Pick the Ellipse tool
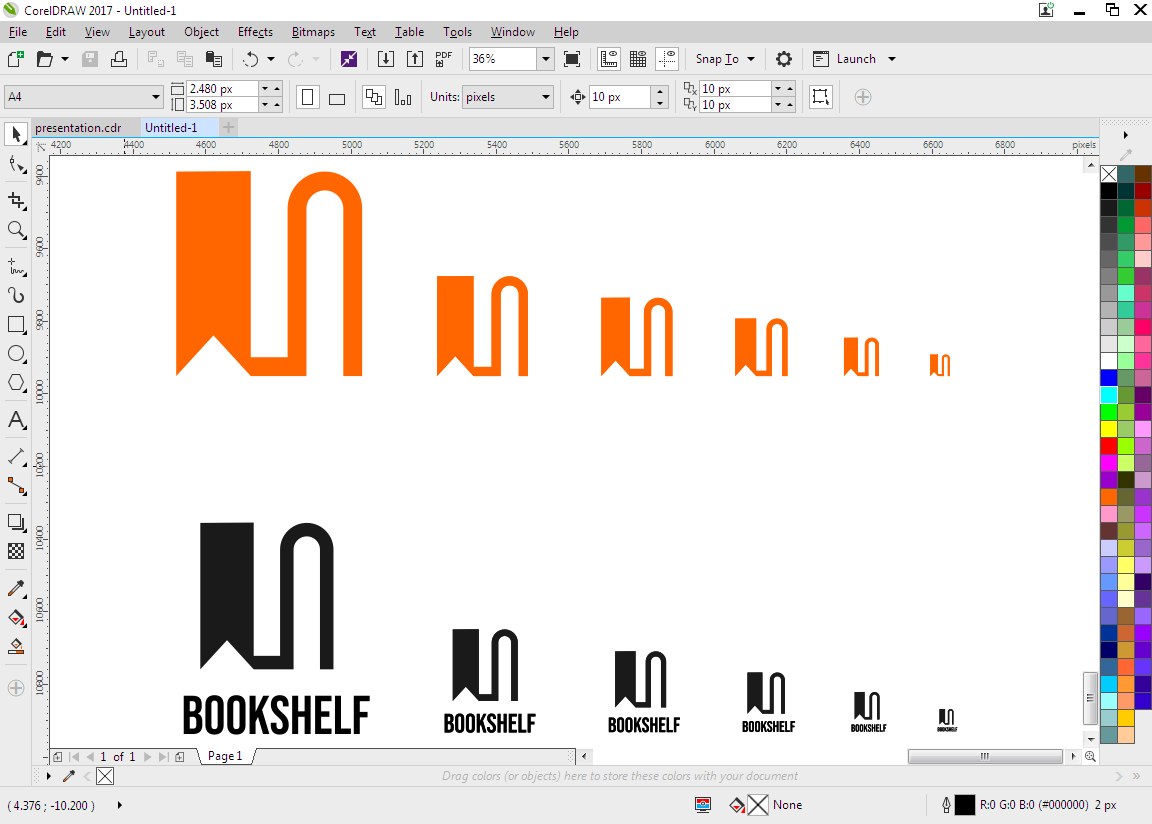 (x=16, y=354)
